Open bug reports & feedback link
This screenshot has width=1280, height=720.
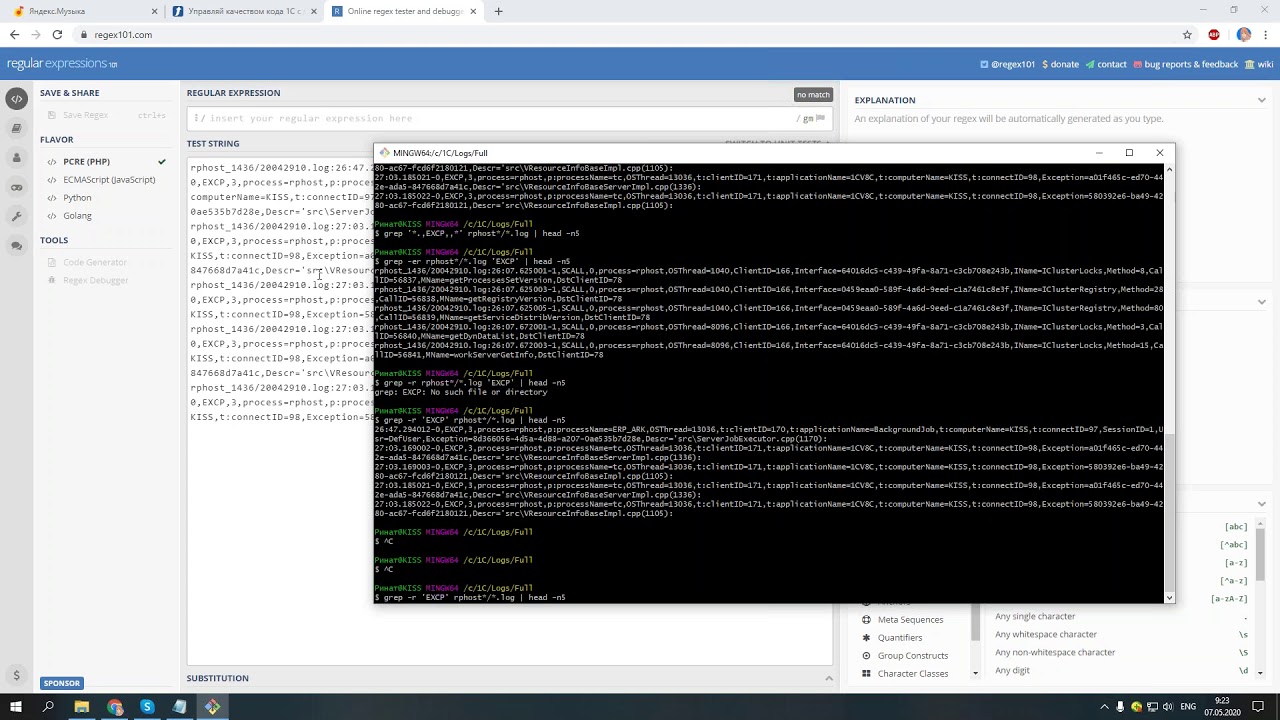(1185, 64)
